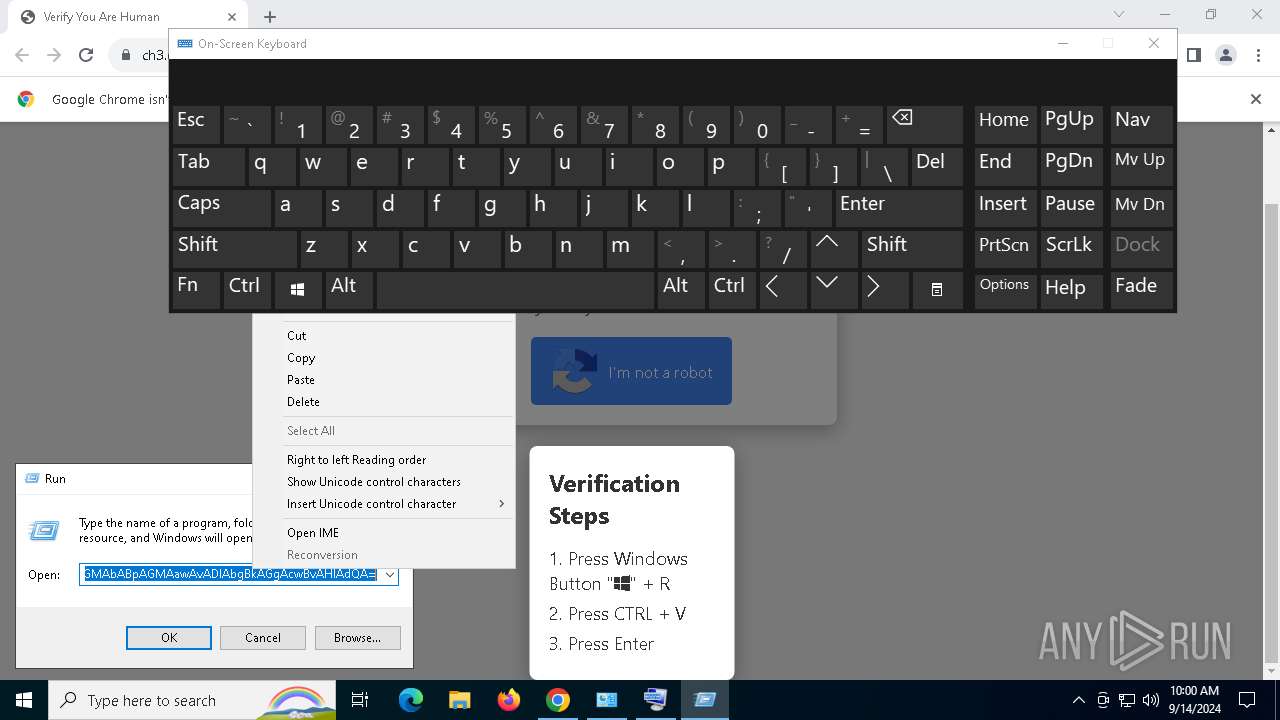Toggle Caps lock on On-Screen Keyboard
The image size is (1280, 720).
pos(221,207)
